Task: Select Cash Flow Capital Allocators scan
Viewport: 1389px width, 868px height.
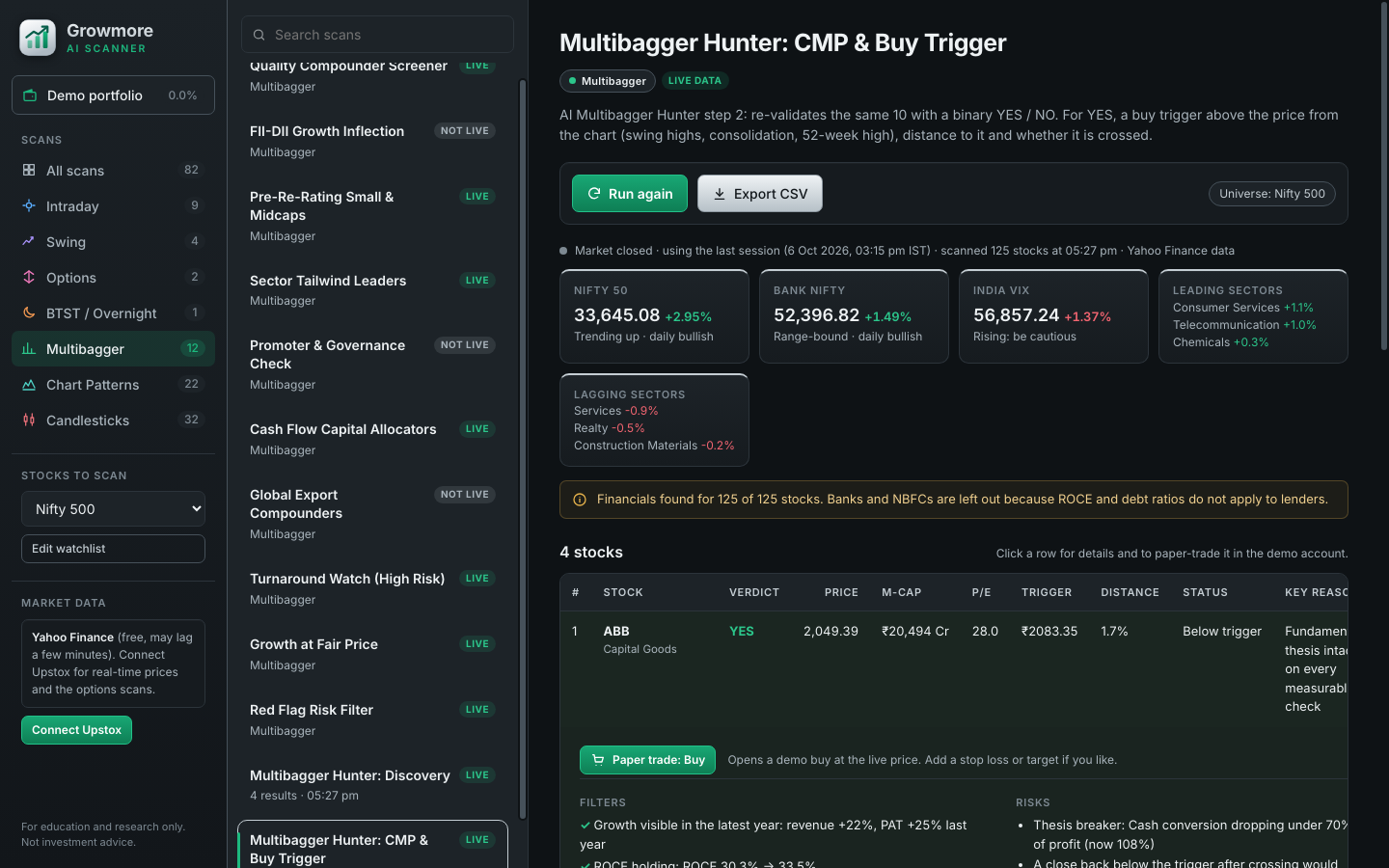Action: (x=372, y=439)
